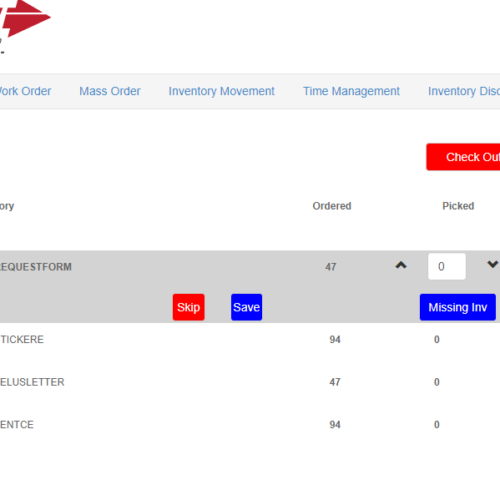This screenshot has height=500, width=500.
Task: Switch to Time Management tab
Action: (x=351, y=91)
